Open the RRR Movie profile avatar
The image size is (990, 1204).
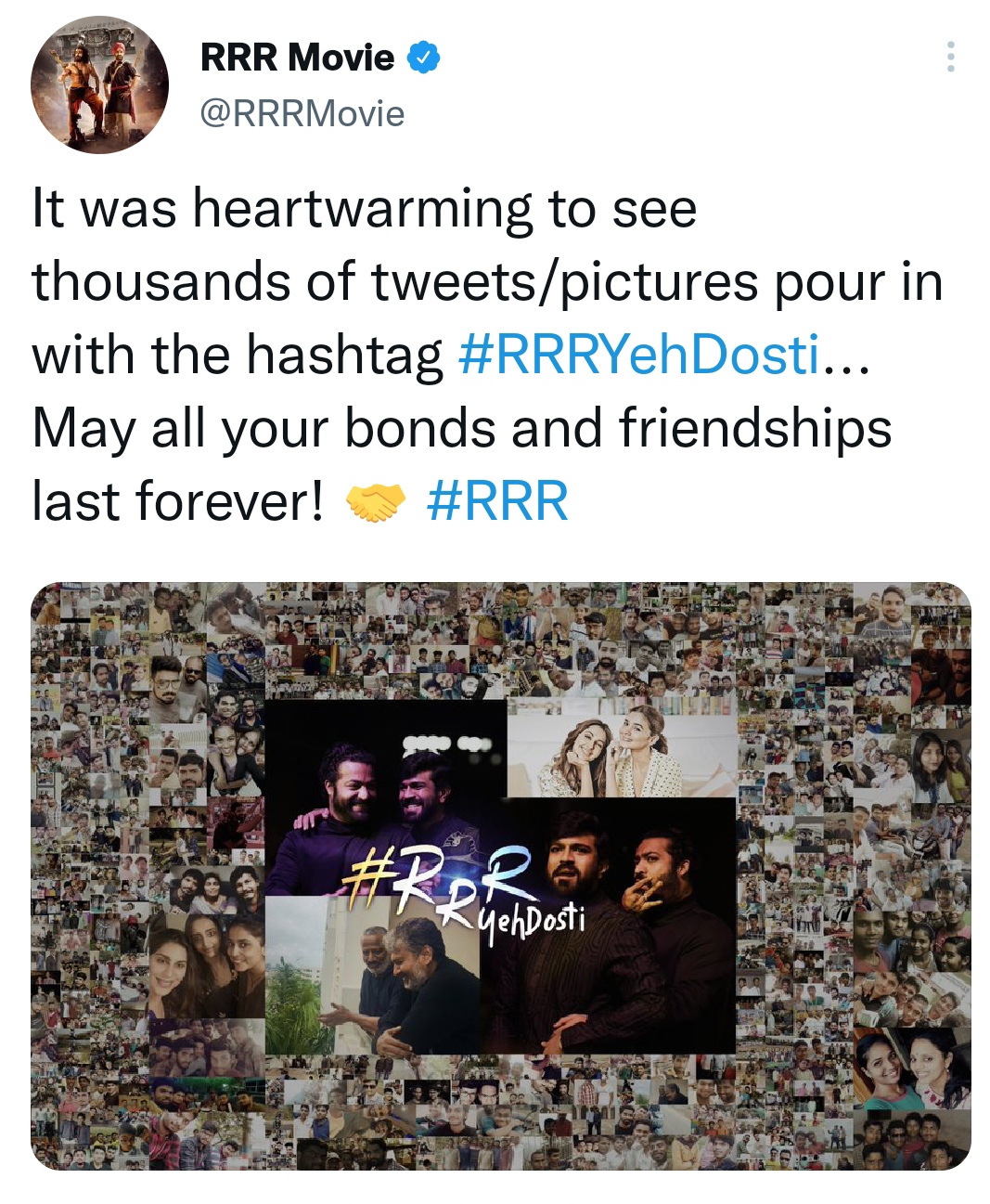click(x=99, y=84)
